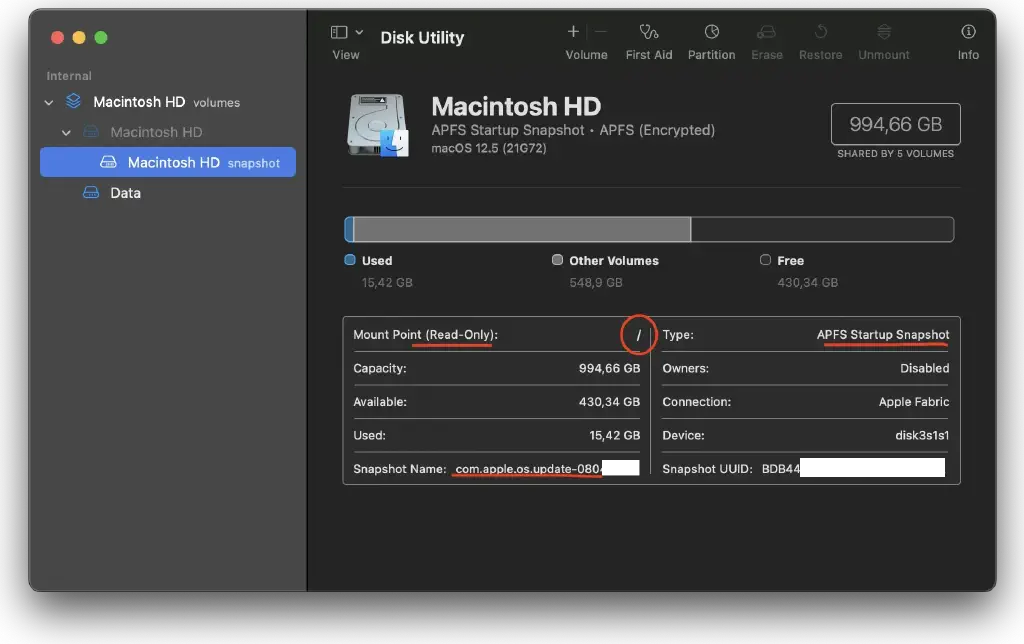Click the storage usage capacity bar
1024x644 pixels.
coord(649,229)
